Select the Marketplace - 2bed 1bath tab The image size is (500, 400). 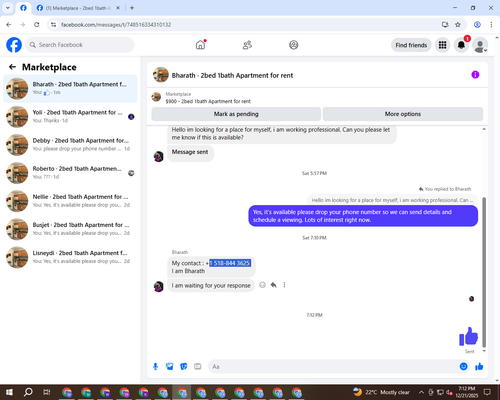(77, 8)
